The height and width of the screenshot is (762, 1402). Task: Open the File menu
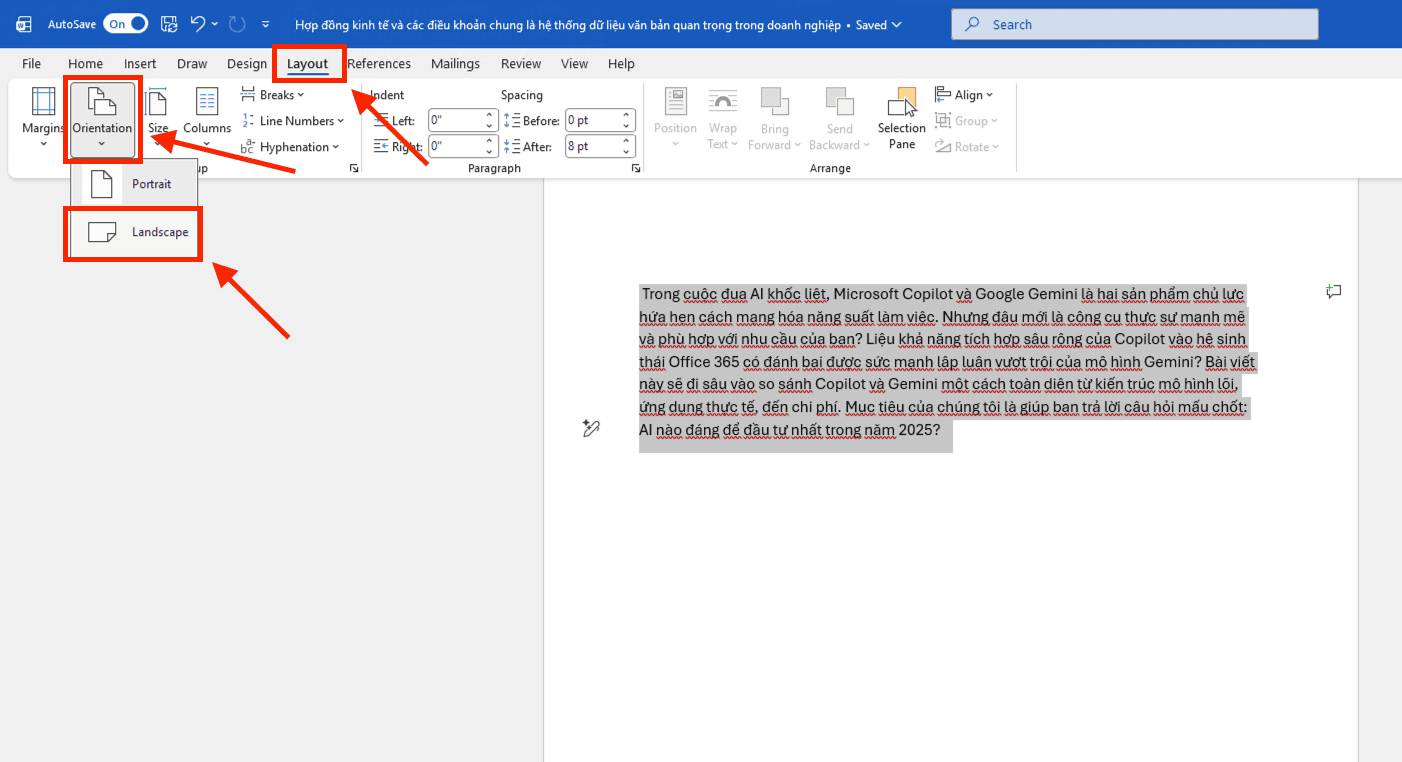point(32,63)
